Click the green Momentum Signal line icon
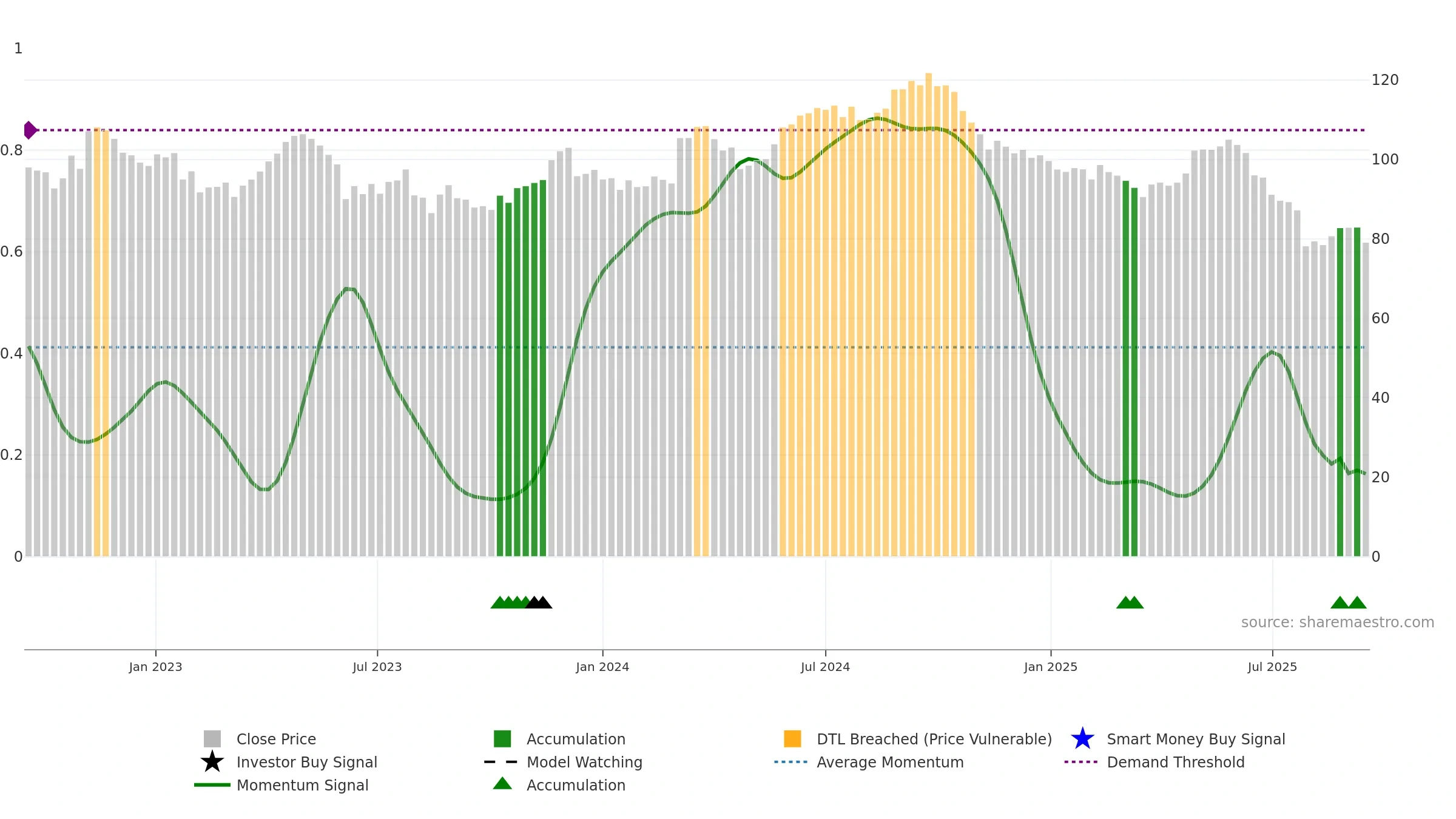Screen dimensions: 1456x819 (212, 785)
